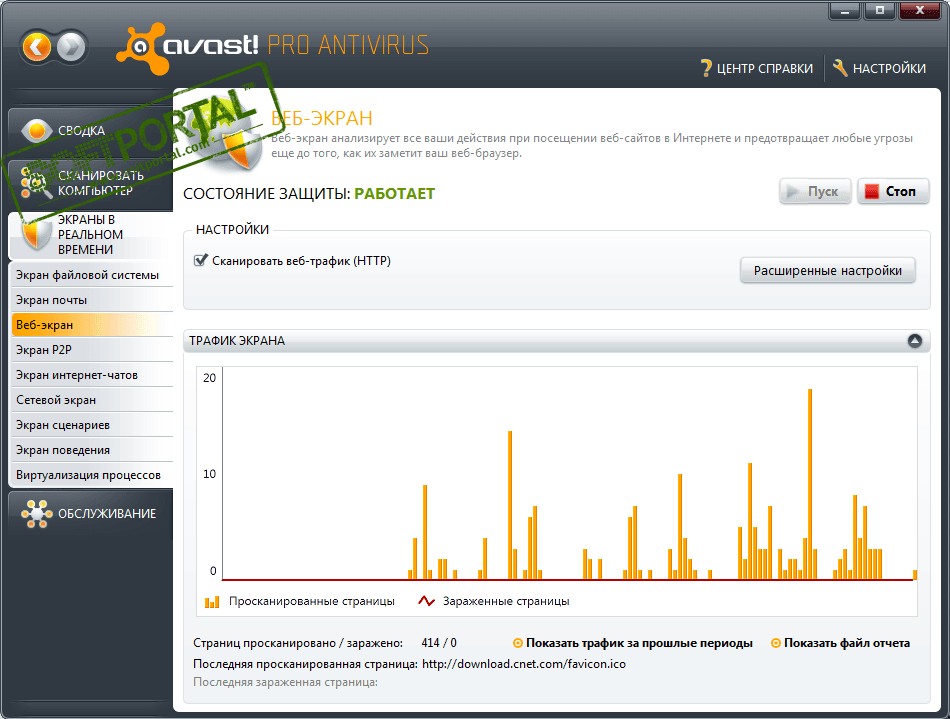Open the Сводка section
950x719 pixels.
coord(91,130)
